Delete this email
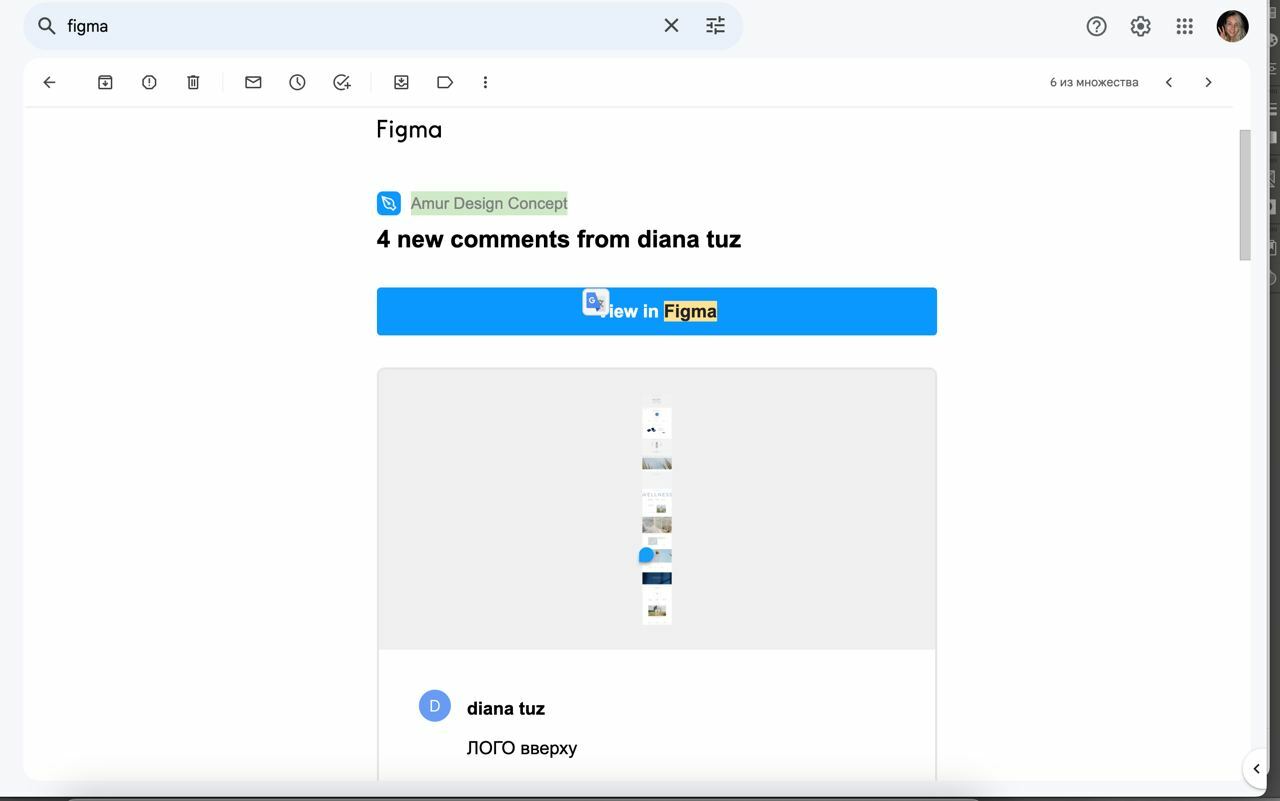1280x801 pixels. tap(193, 82)
